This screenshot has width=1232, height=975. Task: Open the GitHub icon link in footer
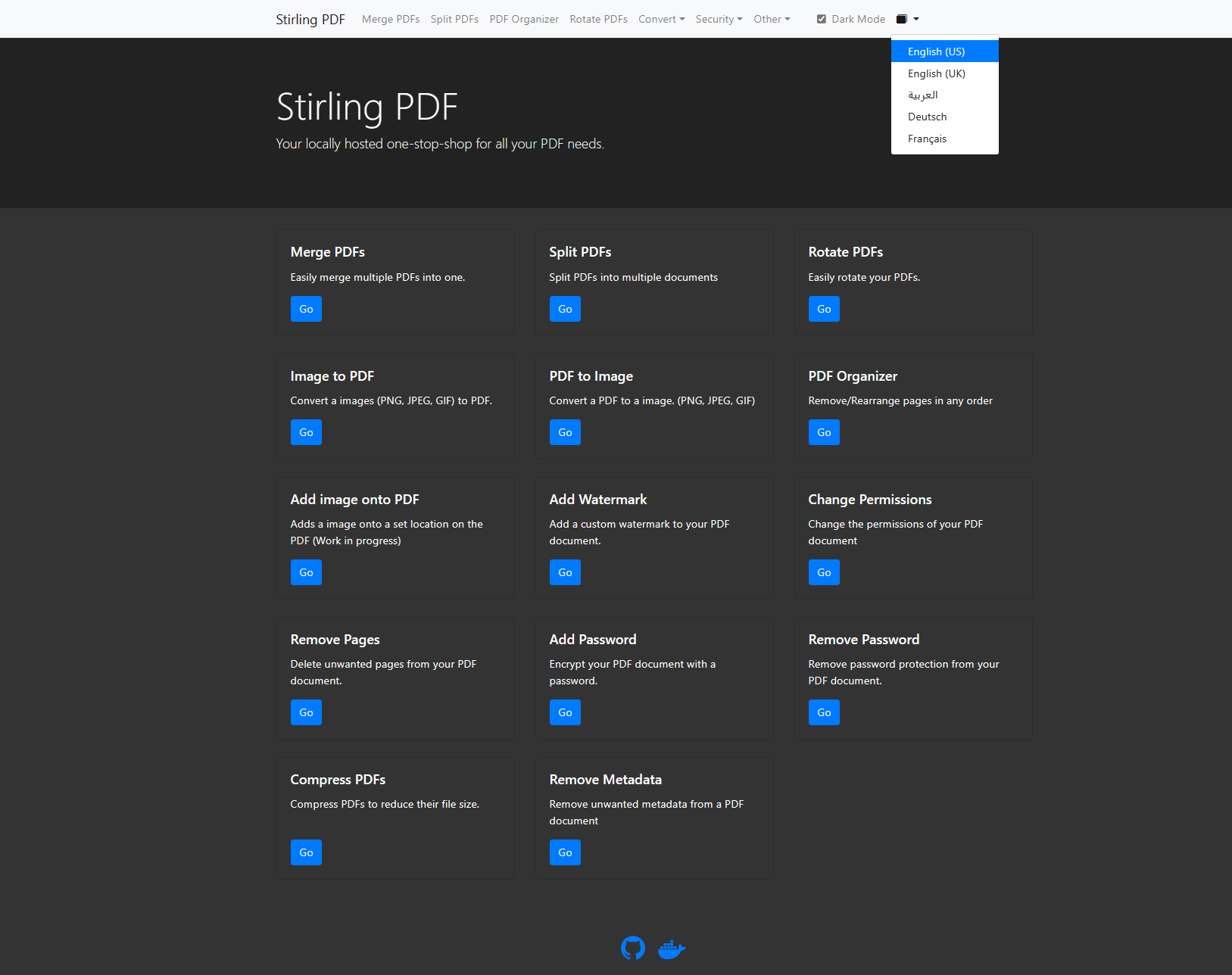[632, 948]
